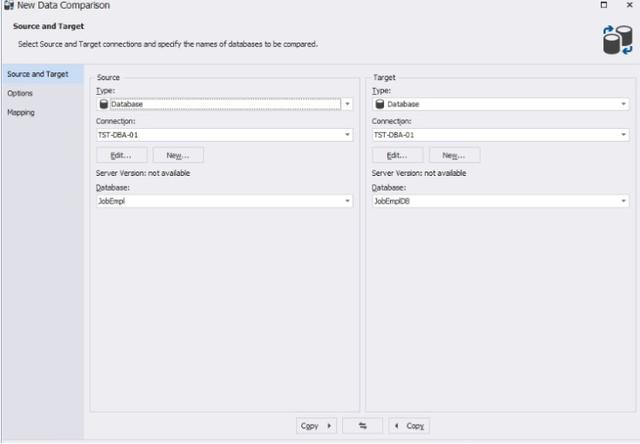Click the Target connection field TST-DBA-01

click(500, 135)
